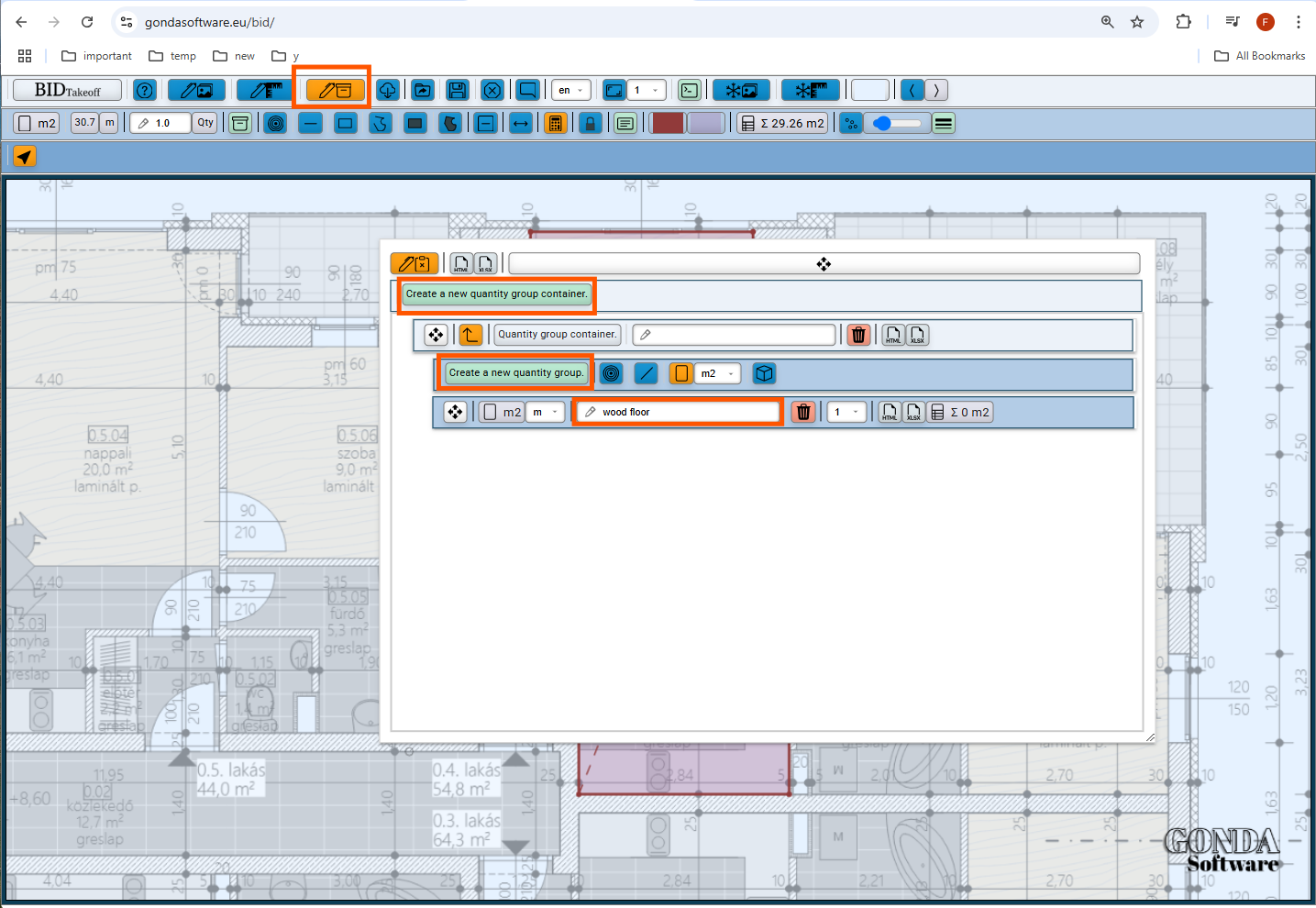Select line type for new quantity group

click(x=646, y=373)
